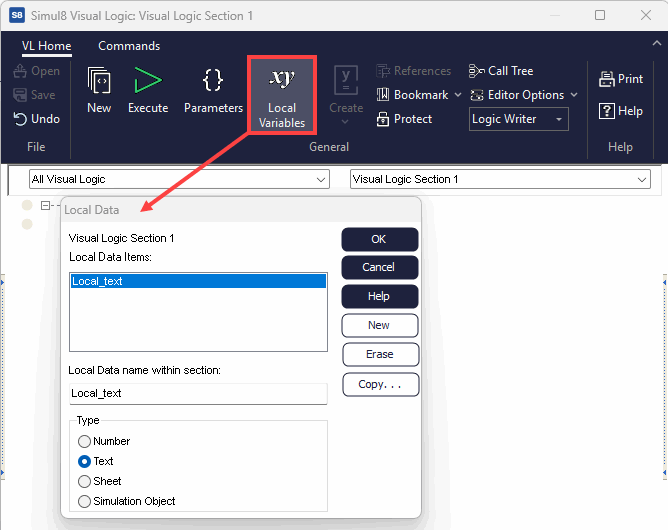
Task: Click the Copy... button
Action: (380, 385)
